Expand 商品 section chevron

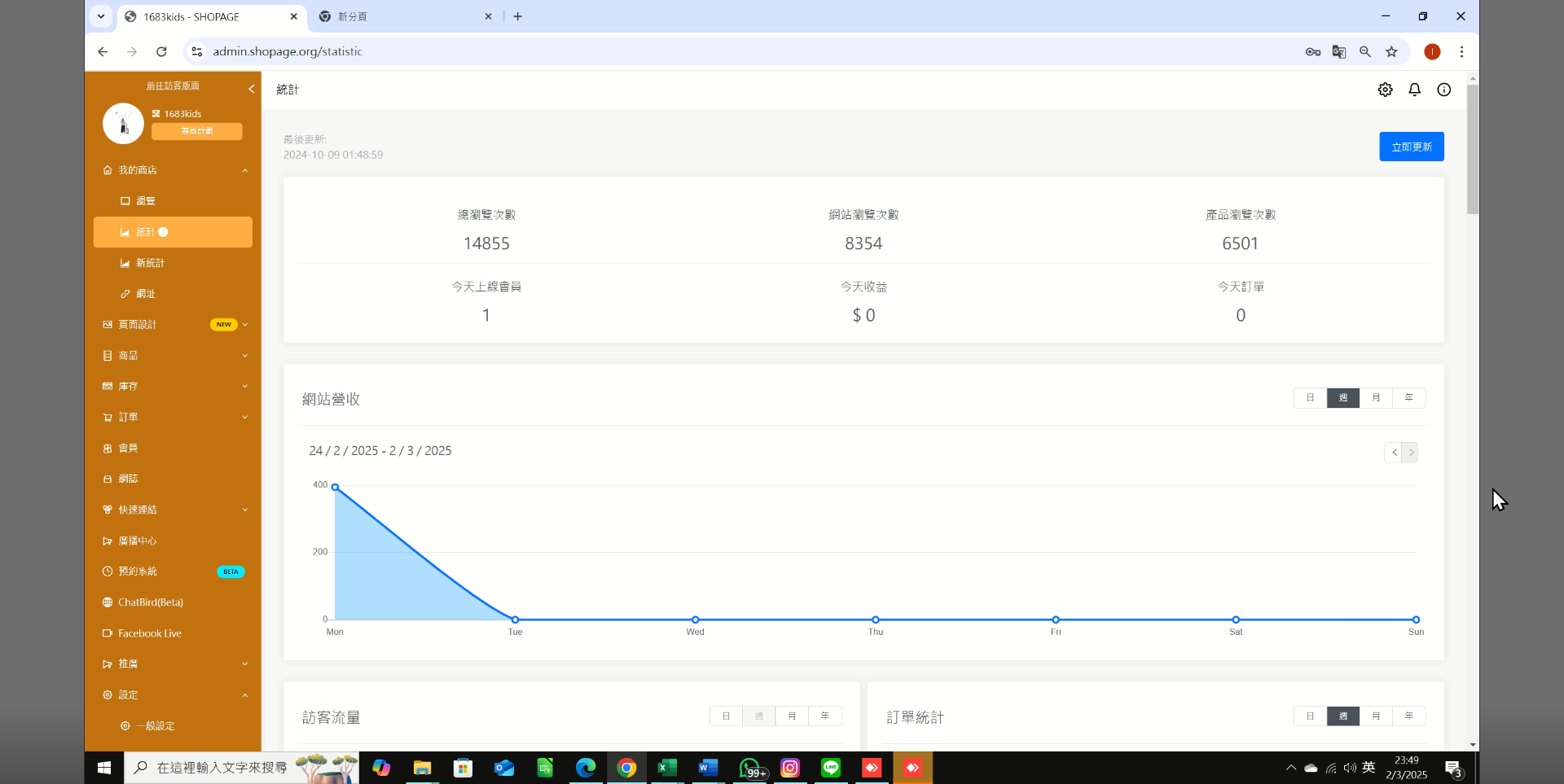244,356
